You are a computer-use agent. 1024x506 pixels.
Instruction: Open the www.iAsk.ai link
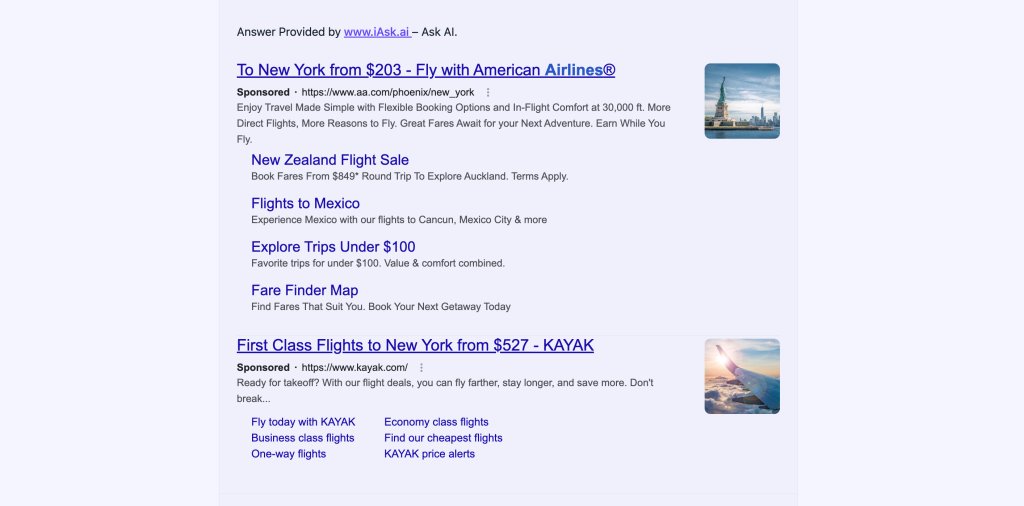(x=377, y=32)
